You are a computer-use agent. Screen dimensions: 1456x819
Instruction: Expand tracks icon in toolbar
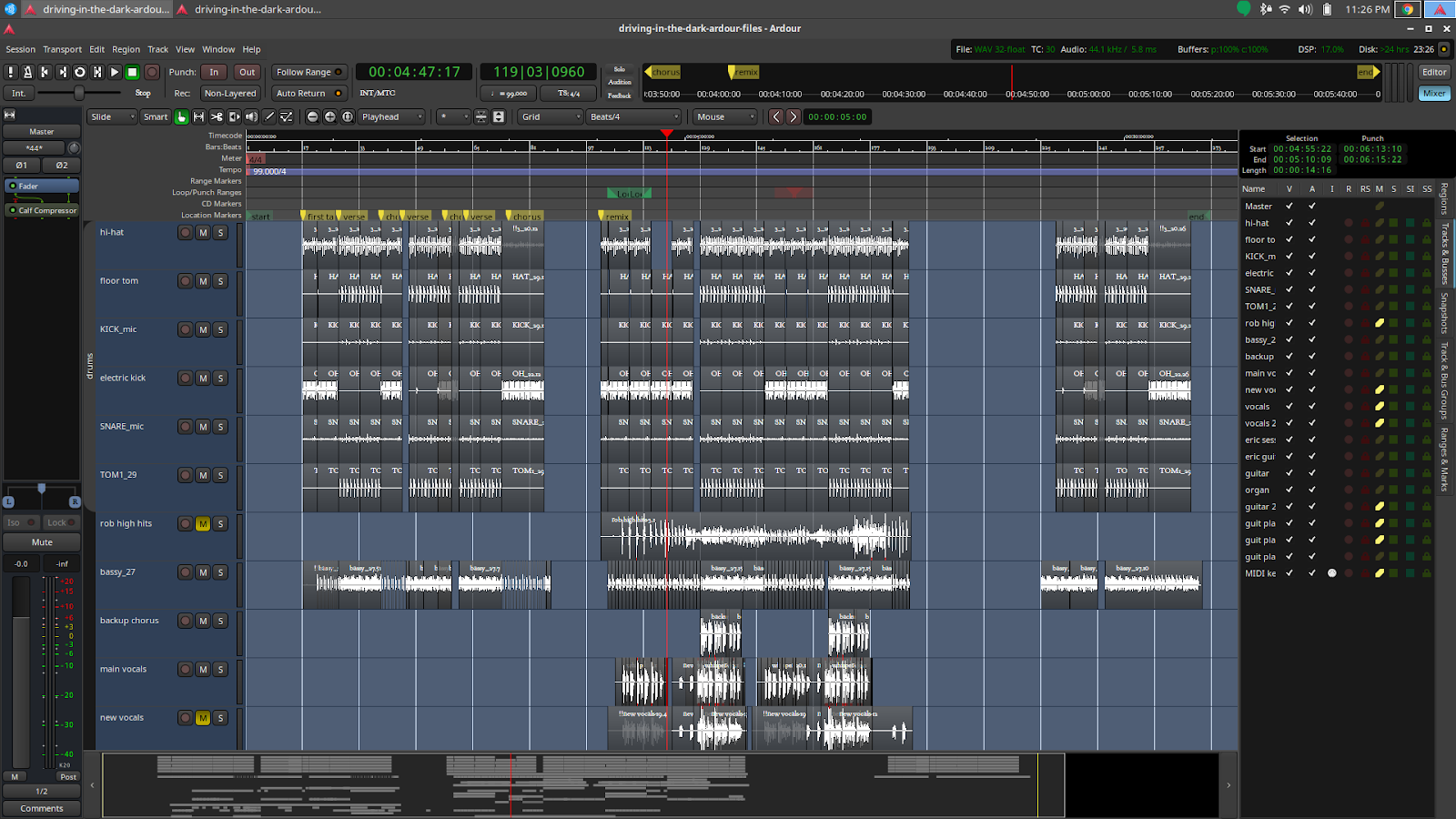[499, 116]
